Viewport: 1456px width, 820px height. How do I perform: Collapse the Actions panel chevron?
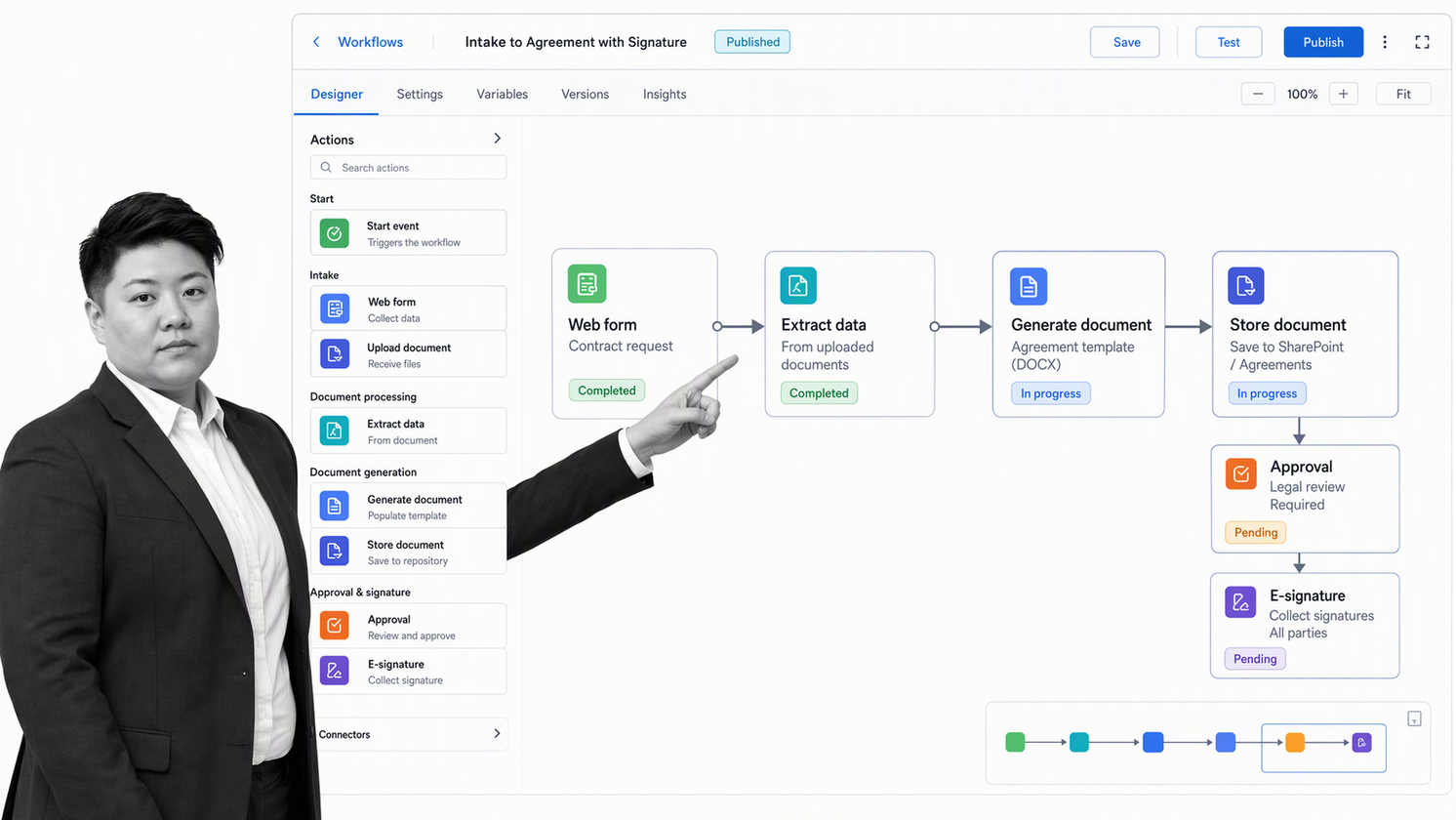498,139
